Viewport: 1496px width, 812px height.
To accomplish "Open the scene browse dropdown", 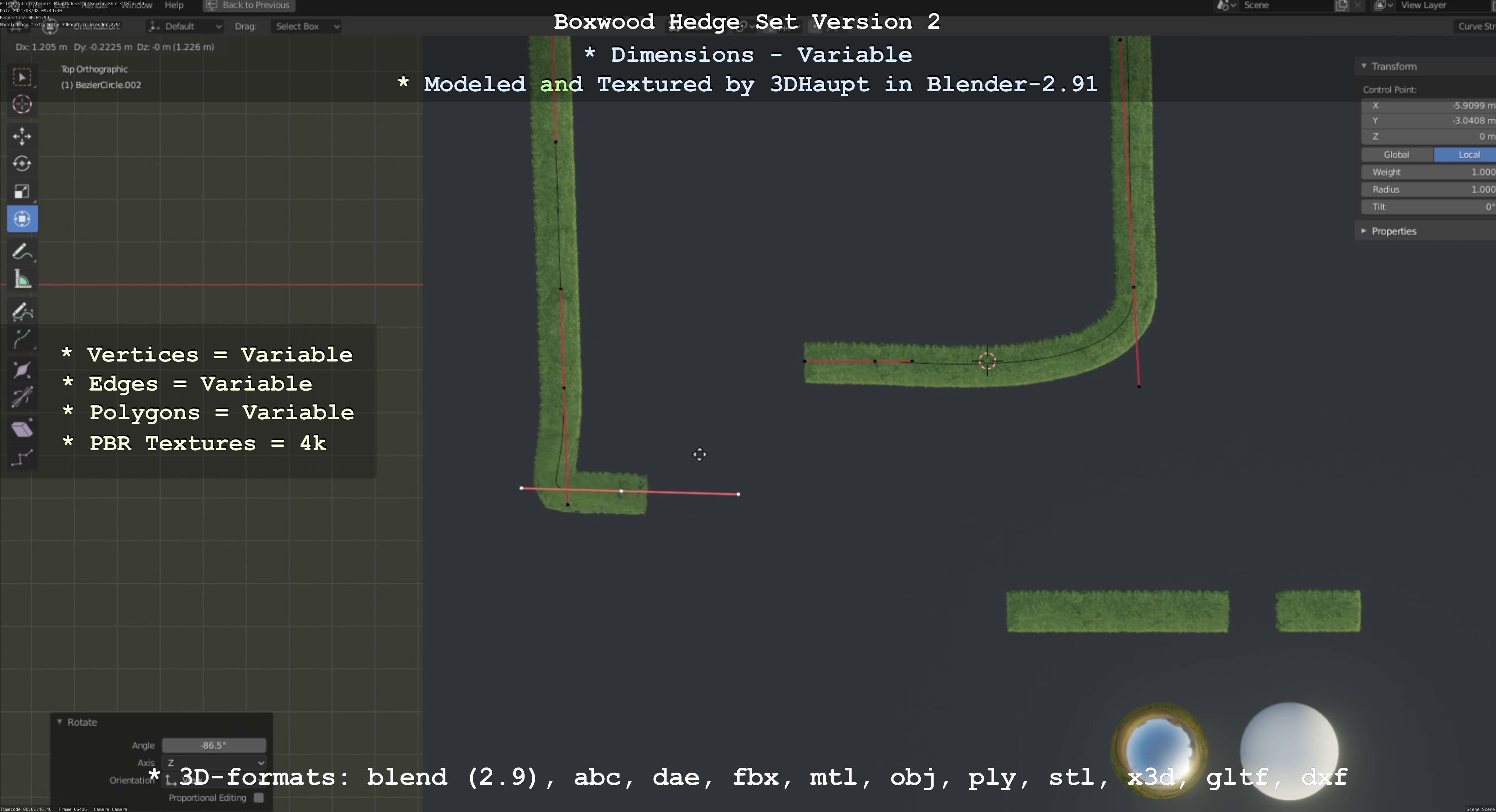I will [1226, 5].
